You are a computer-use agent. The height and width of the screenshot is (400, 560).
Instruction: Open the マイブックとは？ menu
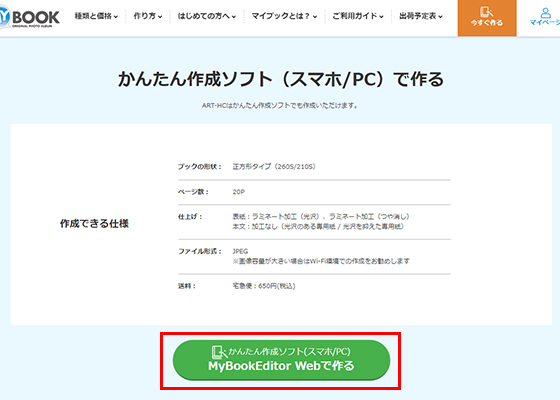284,16
